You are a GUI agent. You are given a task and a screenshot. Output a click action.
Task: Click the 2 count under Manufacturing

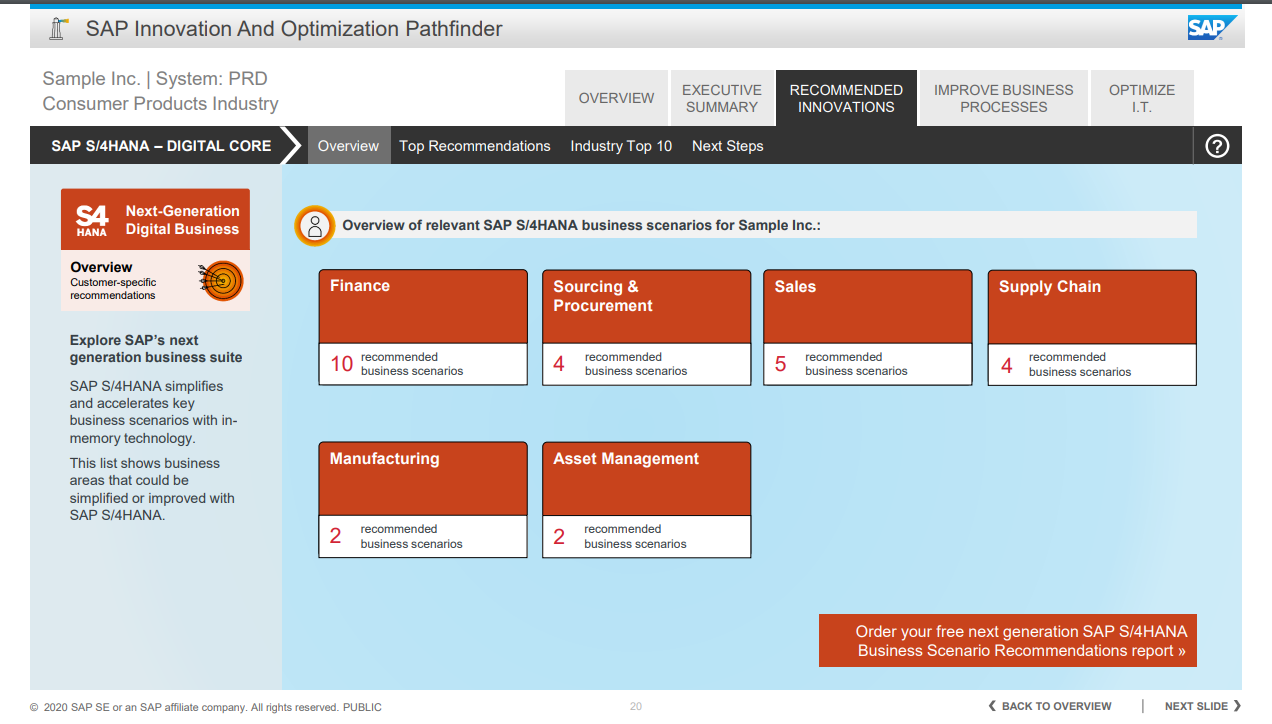(335, 537)
